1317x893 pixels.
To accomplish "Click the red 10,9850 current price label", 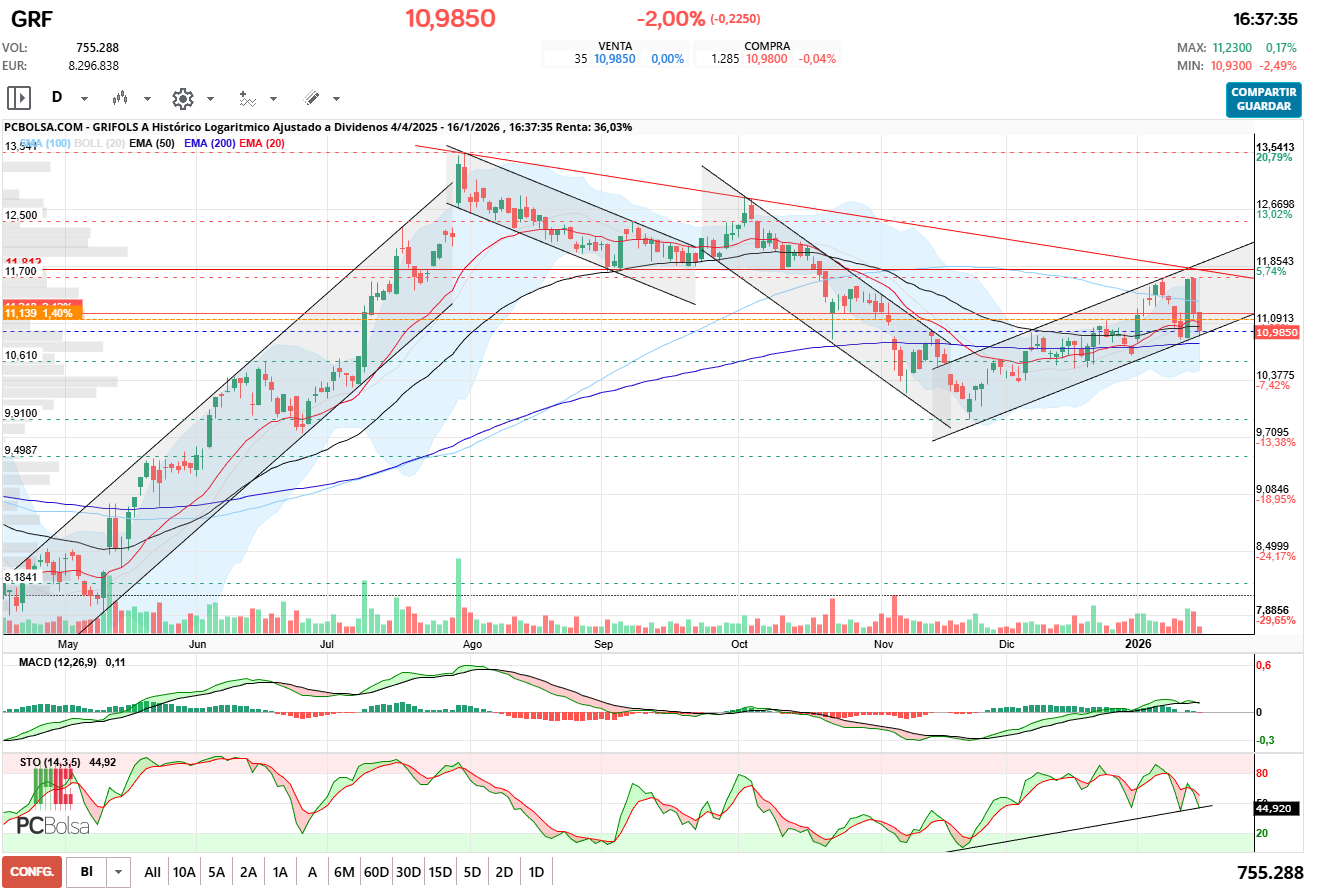I will tap(1275, 332).
